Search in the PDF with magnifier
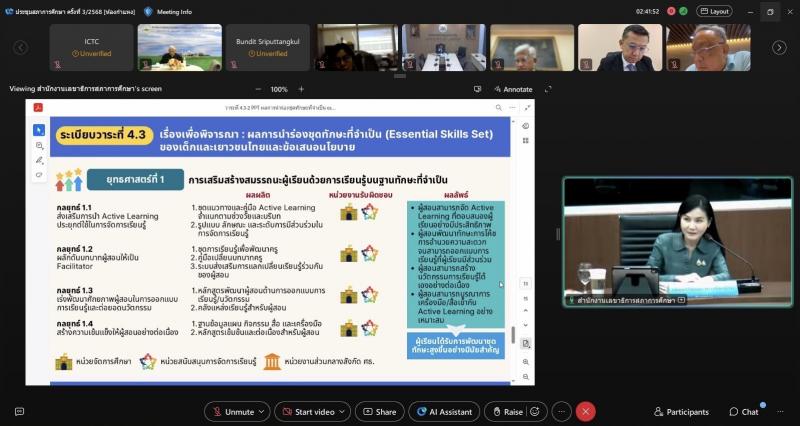This screenshot has width=800, height=426. point(498,108)
